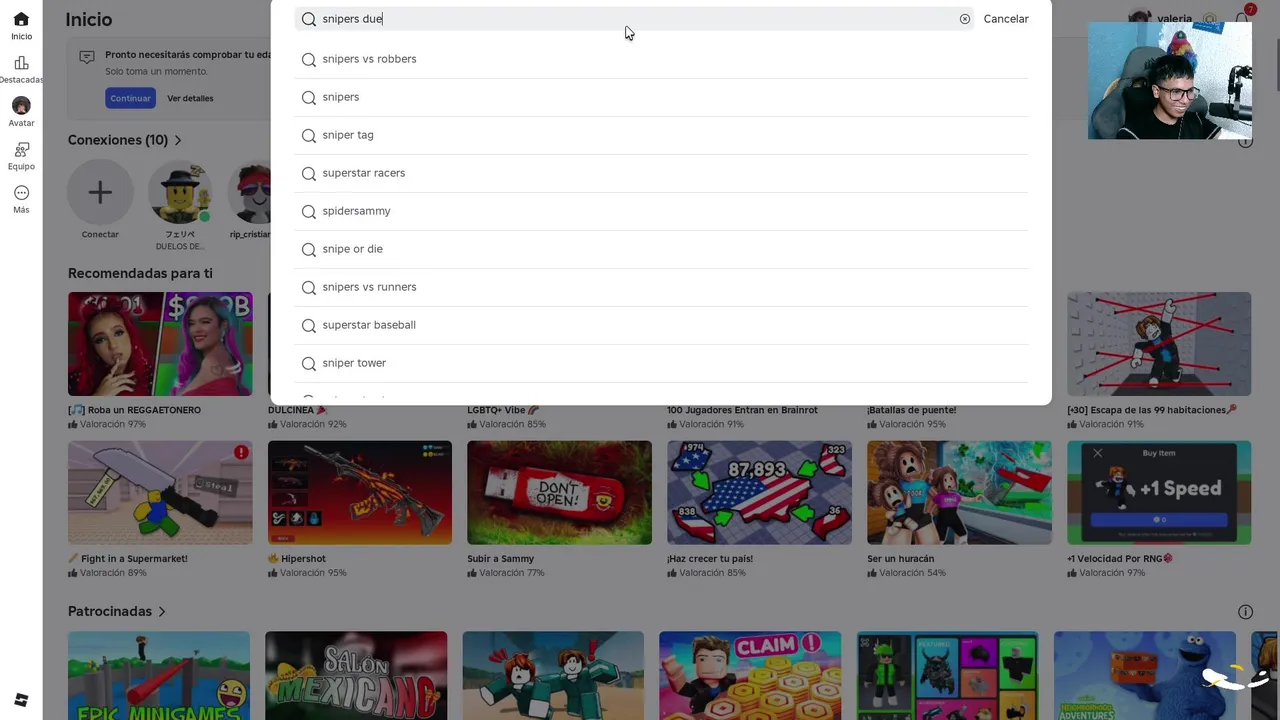1280x720 pixels.
Task: Open Salón Mexicano sponsored thumbnail
Action: [x=356, y=675]
